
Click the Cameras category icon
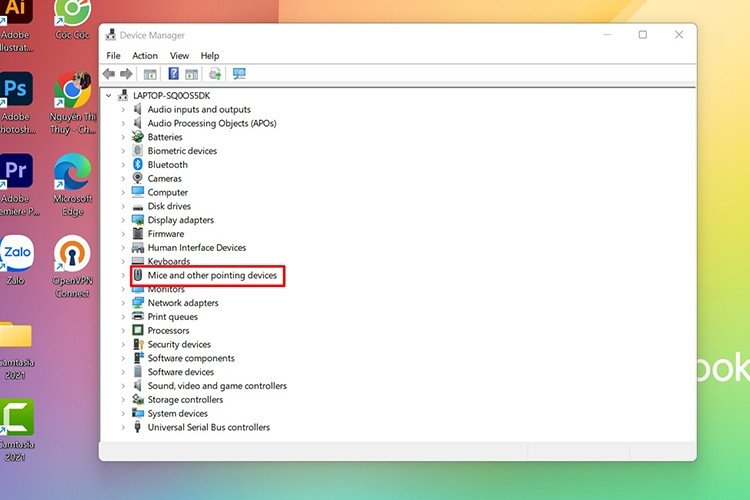point(138,178)
